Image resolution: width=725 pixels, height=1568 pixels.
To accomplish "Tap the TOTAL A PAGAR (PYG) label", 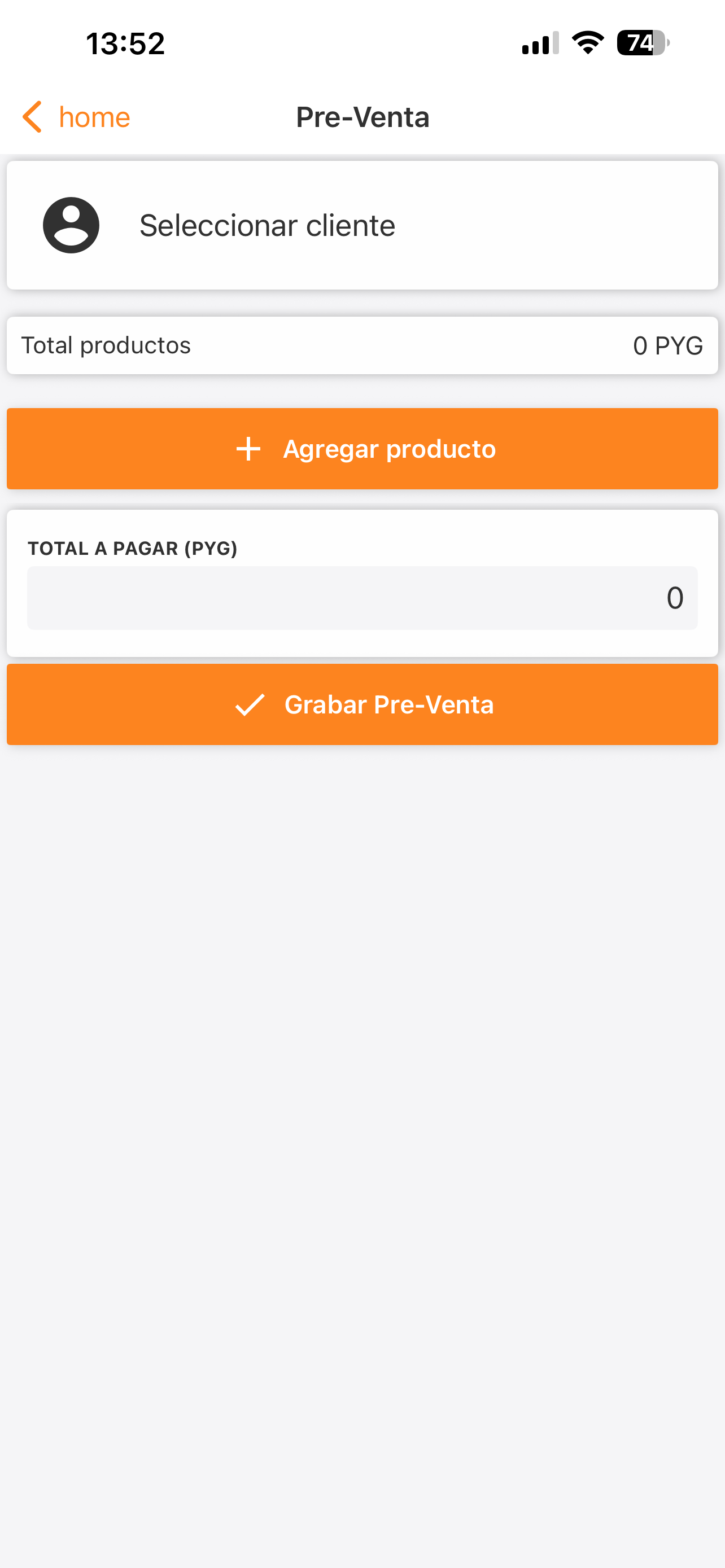I will pos(133,549).
